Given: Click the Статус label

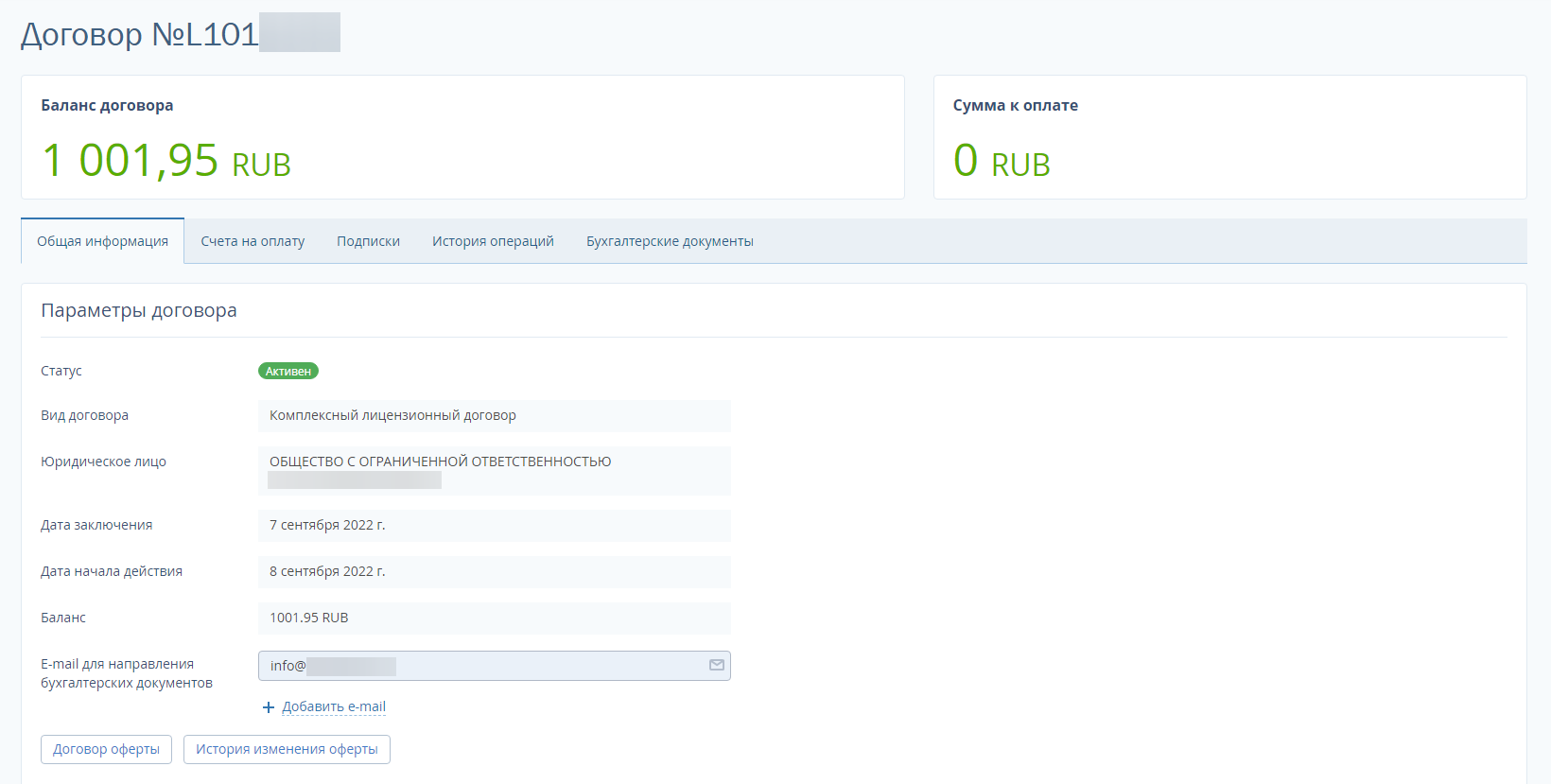Looking at the screenshot, I should (61, 371).
